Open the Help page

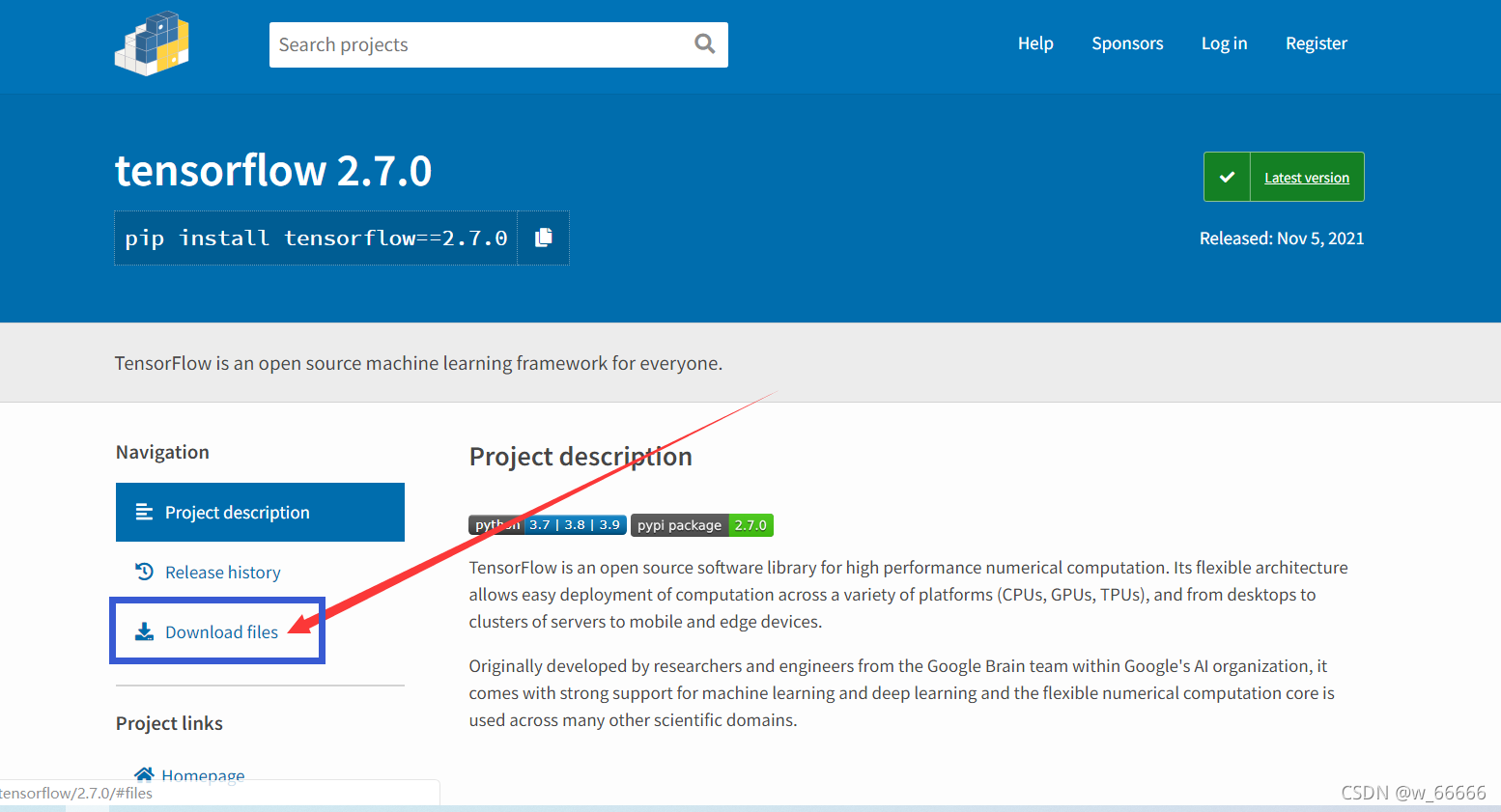[1035, 43]
